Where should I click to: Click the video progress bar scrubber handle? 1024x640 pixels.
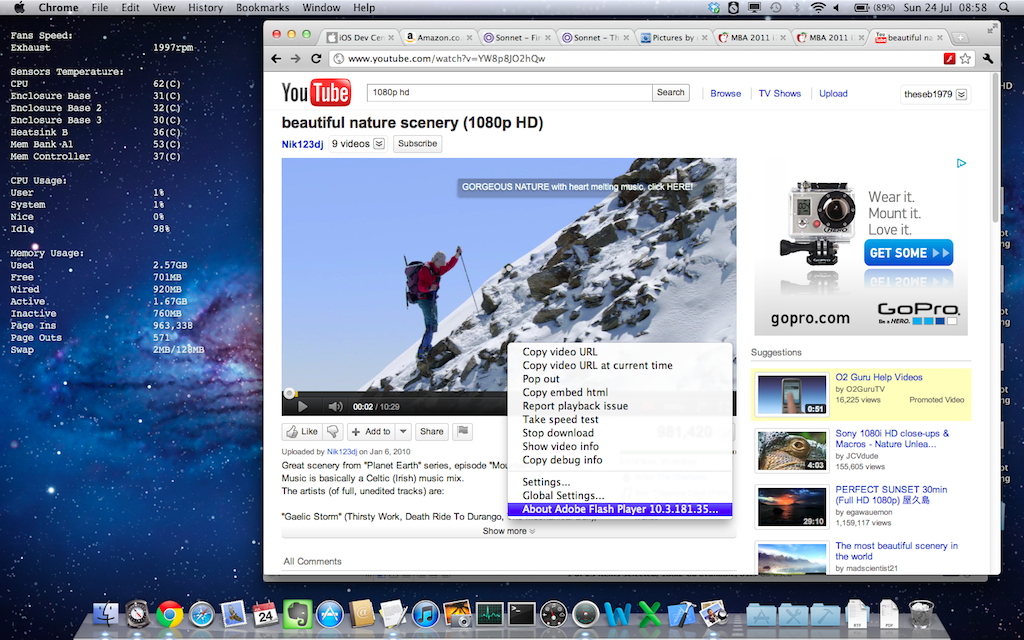point(289,393)
